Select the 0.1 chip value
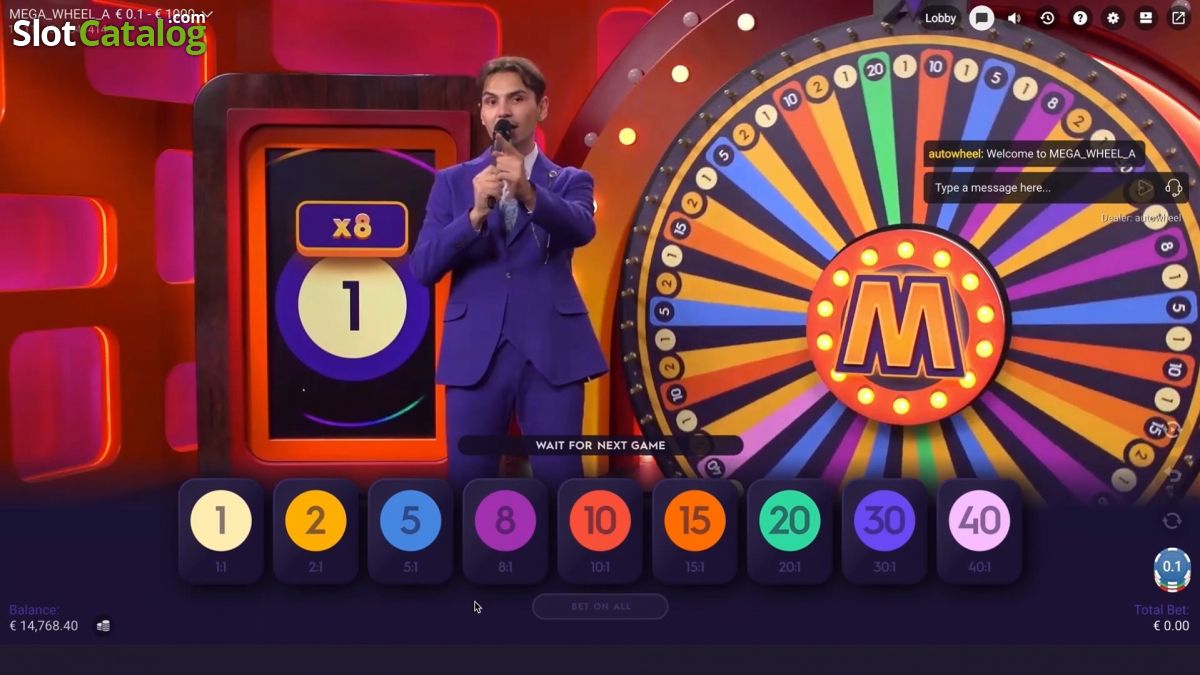The width and height of the screenshot is (1200, 675). click(x=1171, y=568)
